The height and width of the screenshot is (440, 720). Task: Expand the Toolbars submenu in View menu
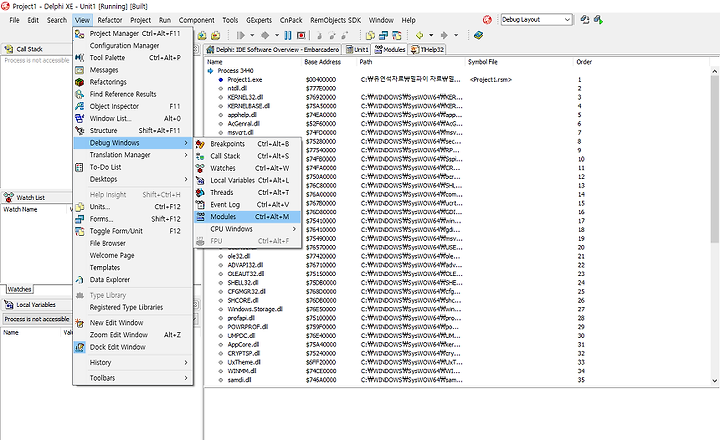pyautogui.click(x=133, y=378)
